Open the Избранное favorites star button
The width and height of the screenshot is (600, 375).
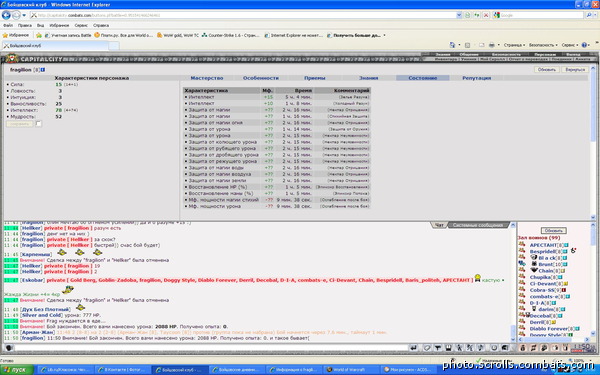tap(16, 35)
